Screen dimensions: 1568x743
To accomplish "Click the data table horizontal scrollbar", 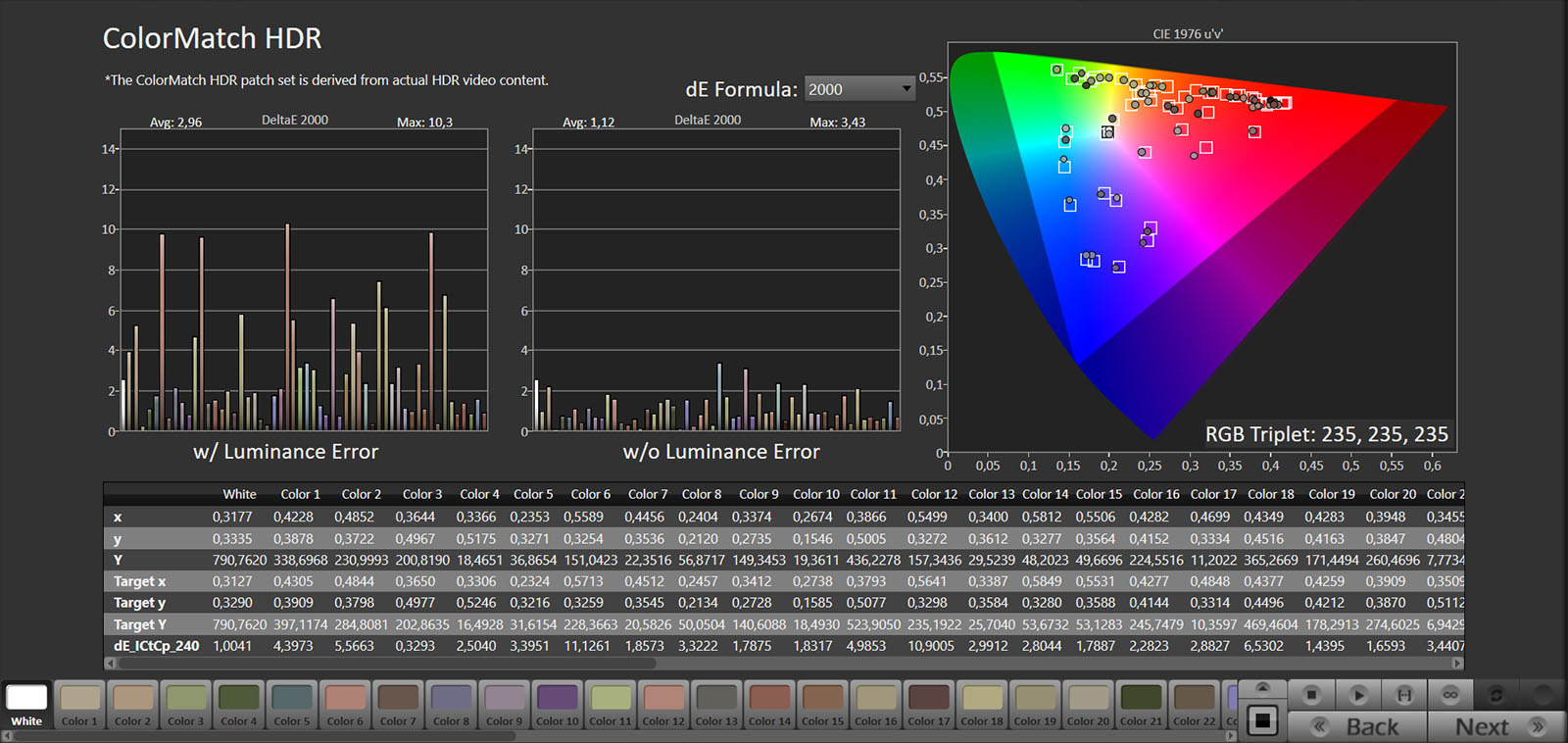I will coord(392,664).
